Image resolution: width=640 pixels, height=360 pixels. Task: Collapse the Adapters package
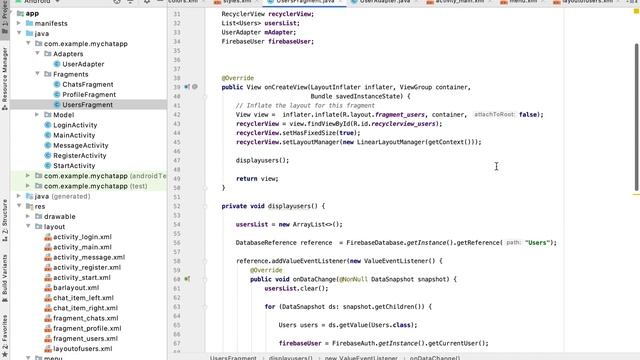pos(38,54)
